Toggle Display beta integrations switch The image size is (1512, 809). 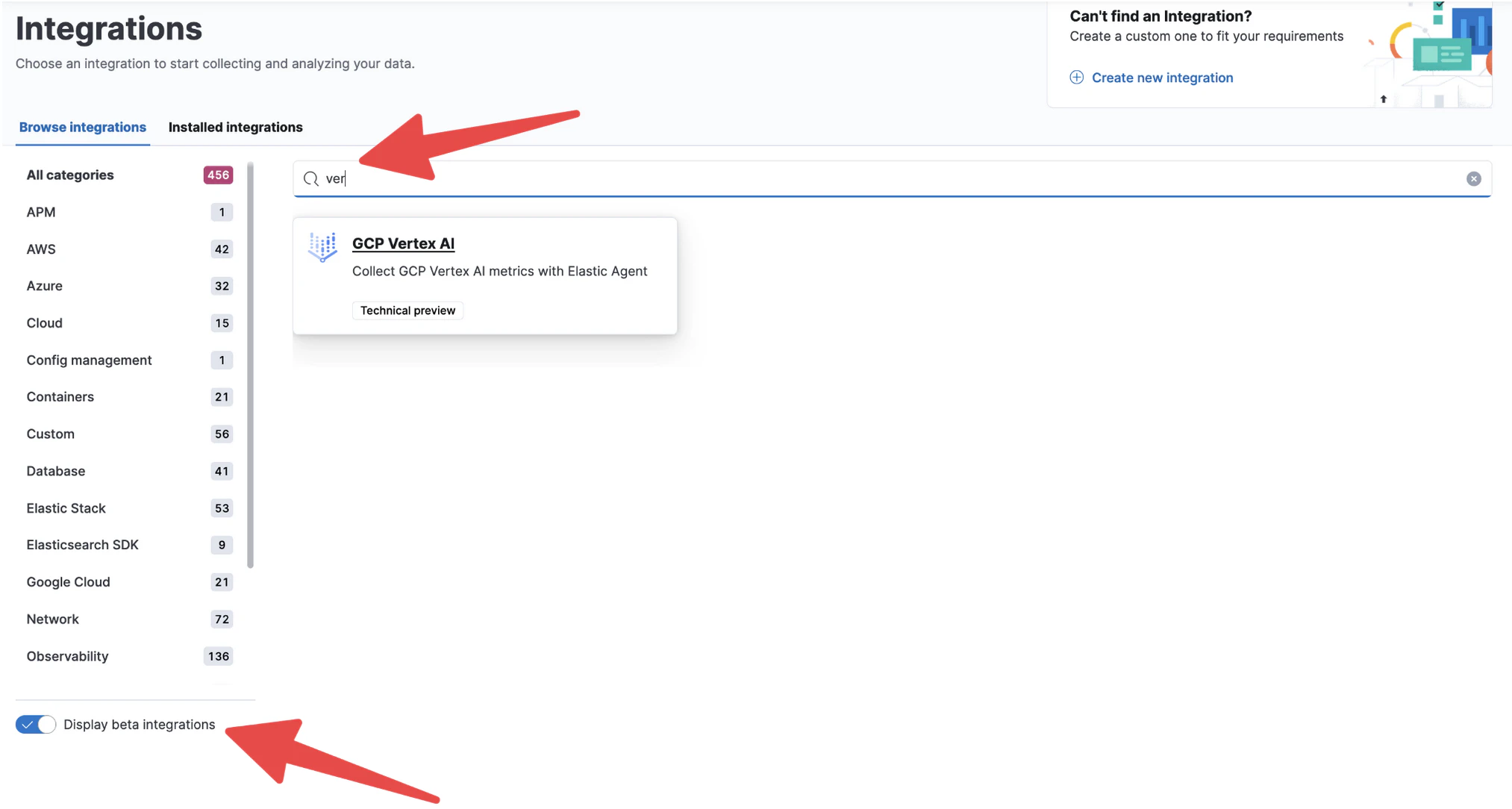(x=36, y=725)
